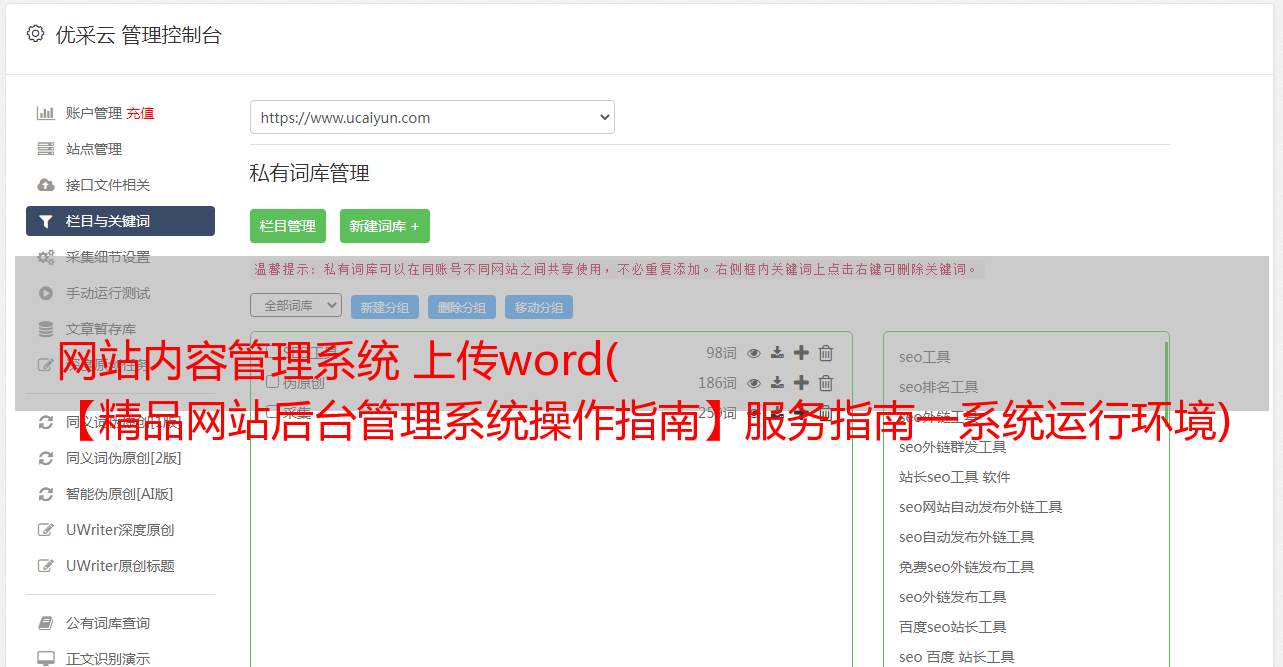This screenshot has width=1283, height=667.
Task: Download the 98词 library
Action: (777, 353)
